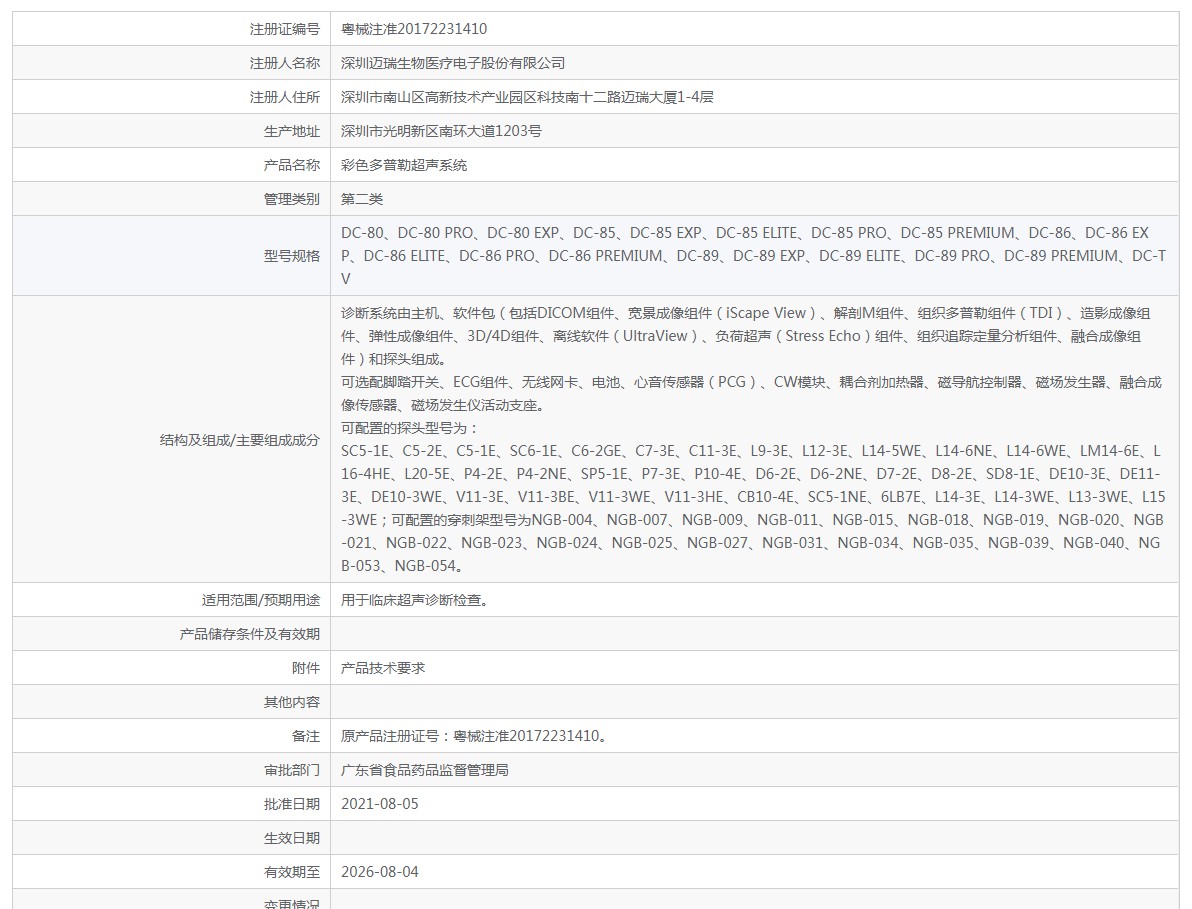This screenshot has width=1192, height=909.
Task: Click the 管理类别 label
Action: 291,199
